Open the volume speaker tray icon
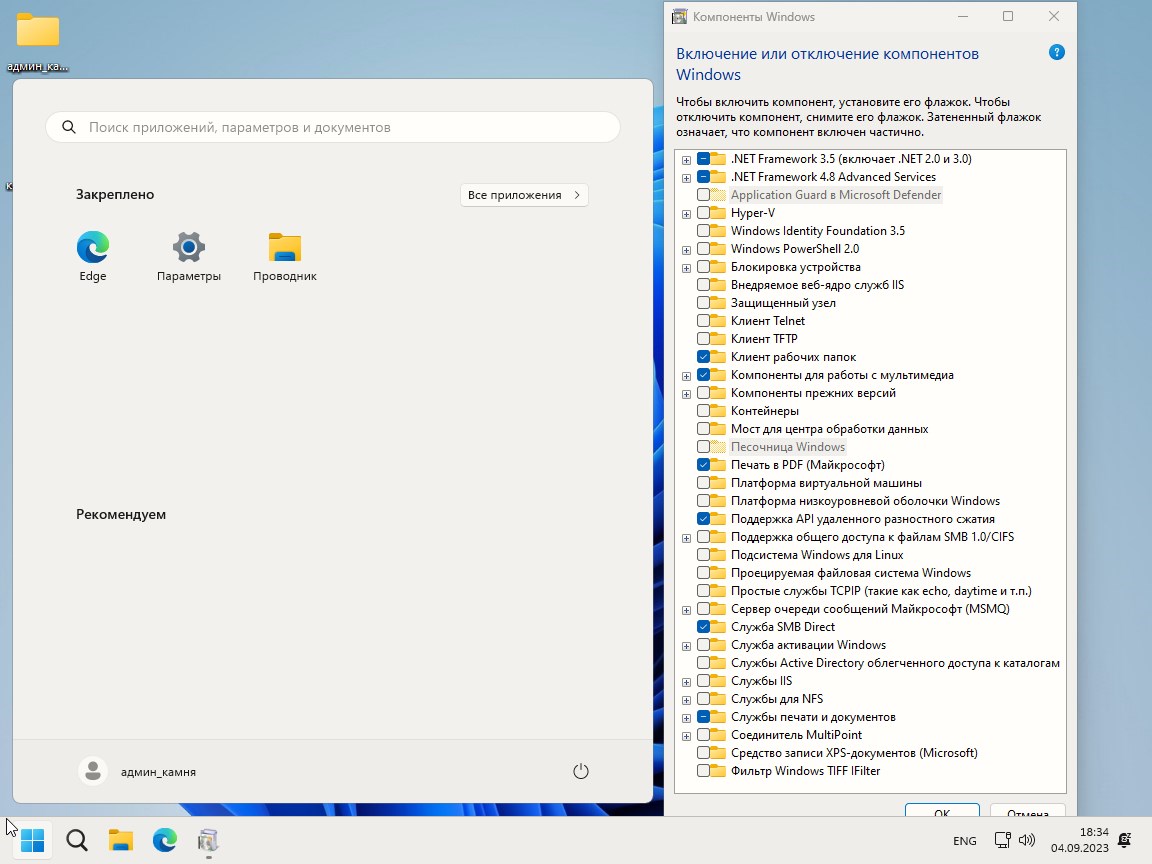Image resolution: width=1152 pixels, height=864 pixels. point(1027,840)
